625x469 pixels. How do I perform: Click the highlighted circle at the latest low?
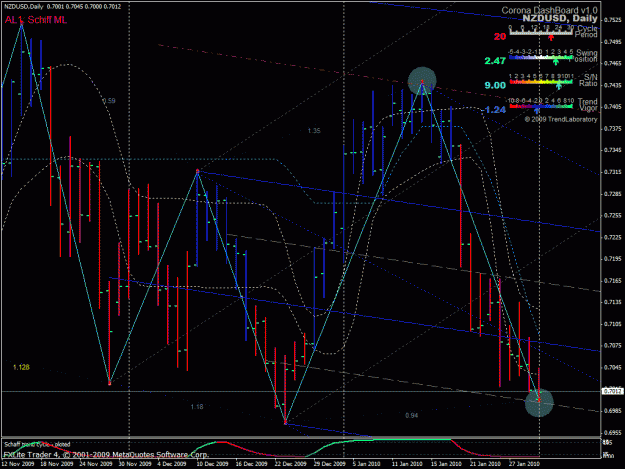[539, 402]
